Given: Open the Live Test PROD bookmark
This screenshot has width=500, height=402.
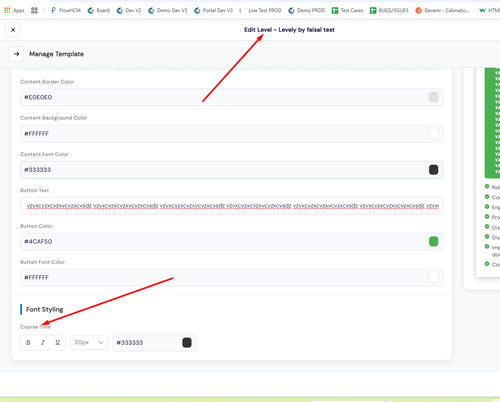Looking at the screenshot, I should click(x=261, y=10).
